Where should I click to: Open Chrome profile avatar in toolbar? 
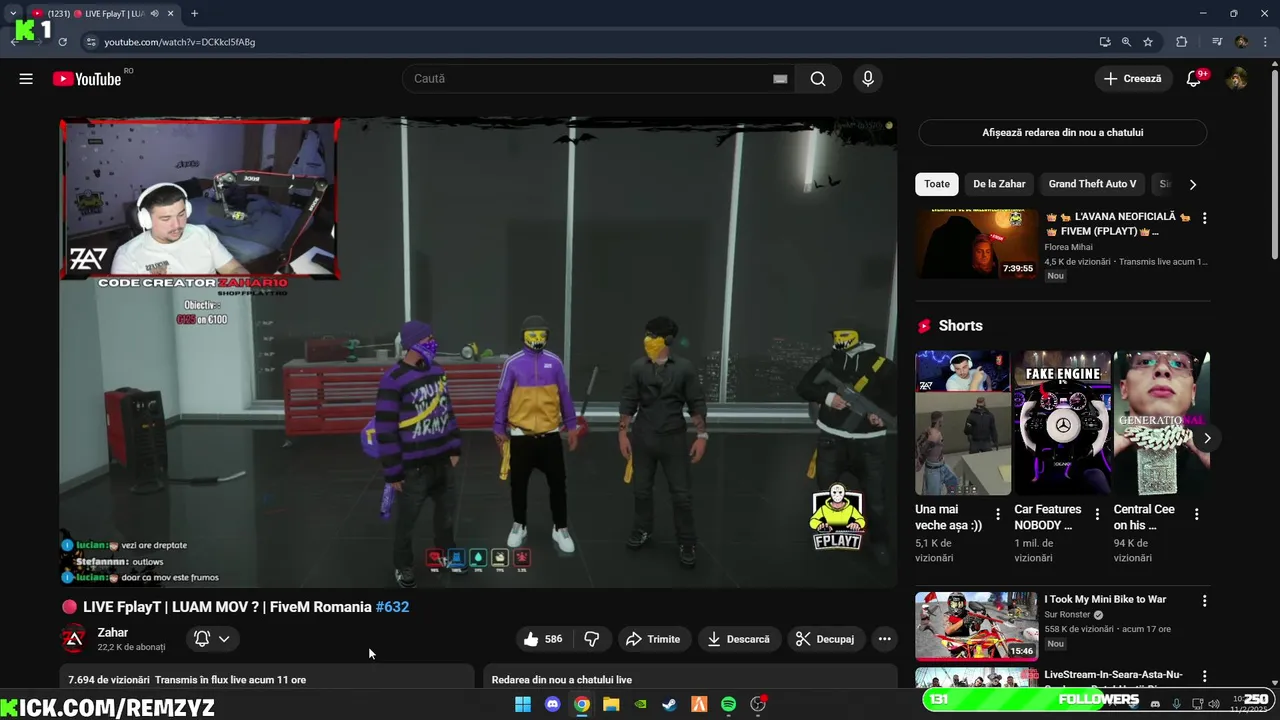1241,42
